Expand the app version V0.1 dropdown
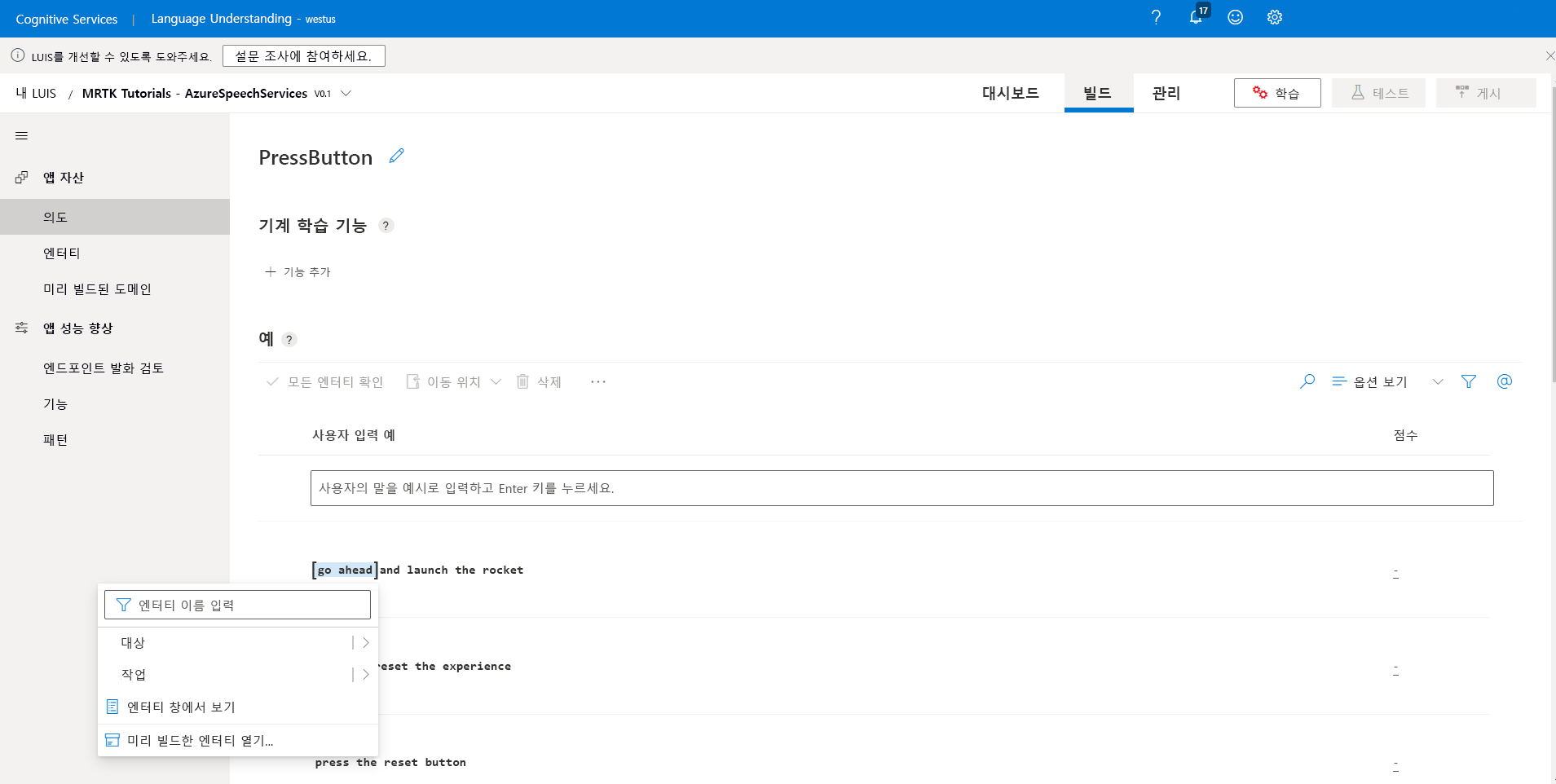The width and height of the screenshot is (1556, 784). click(x=346, y=93)
